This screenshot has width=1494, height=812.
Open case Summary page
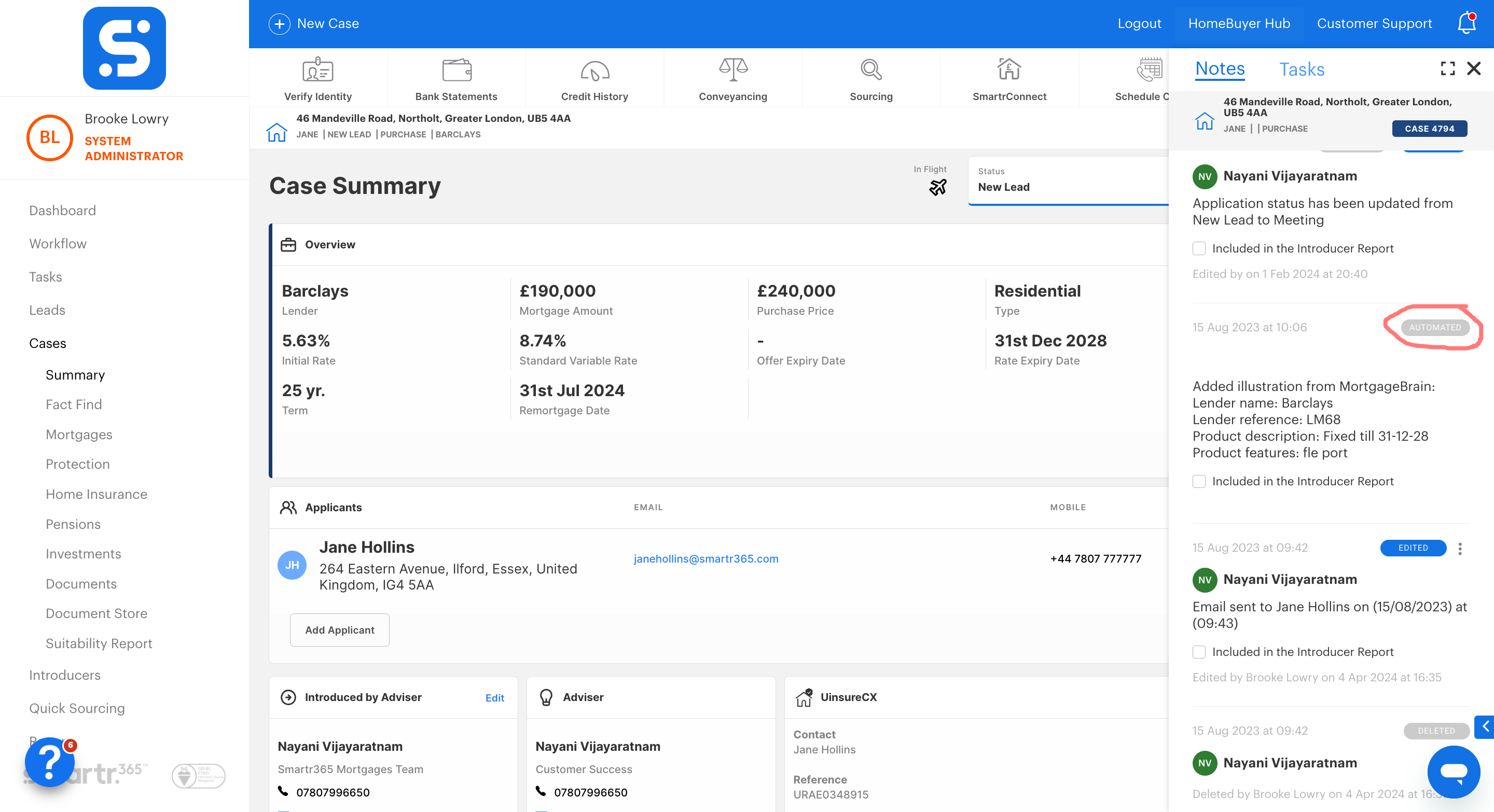pyautogui.click(x=75, y=375)
